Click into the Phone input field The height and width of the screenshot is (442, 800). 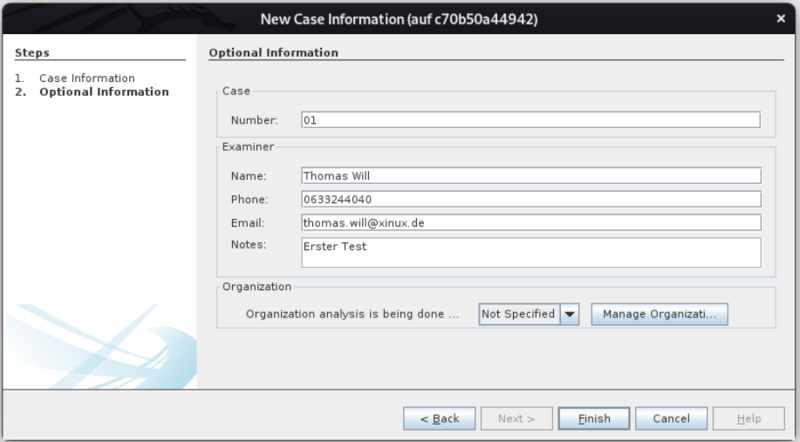tap(530, 199)
